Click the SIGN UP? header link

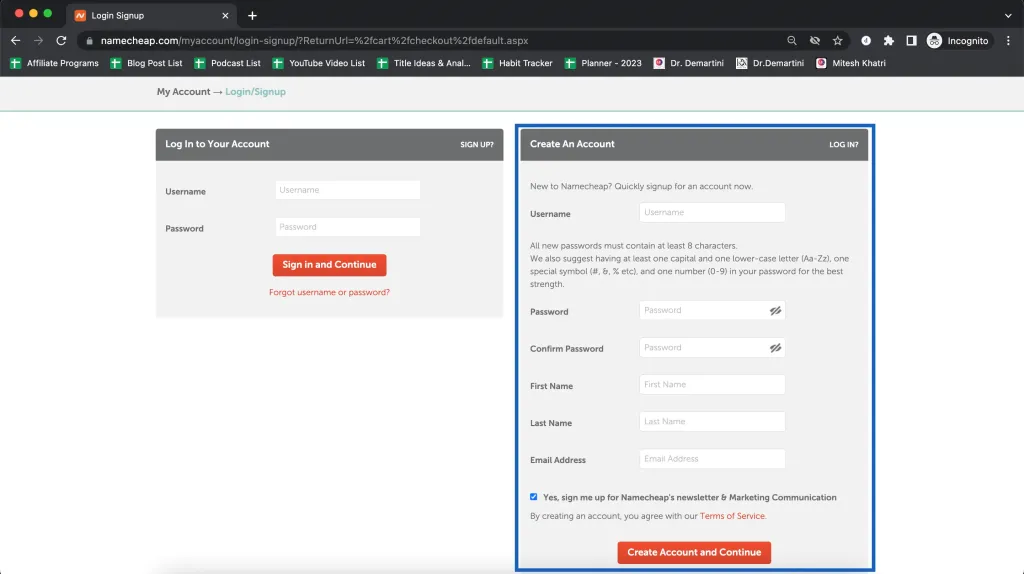coord(477,145)
